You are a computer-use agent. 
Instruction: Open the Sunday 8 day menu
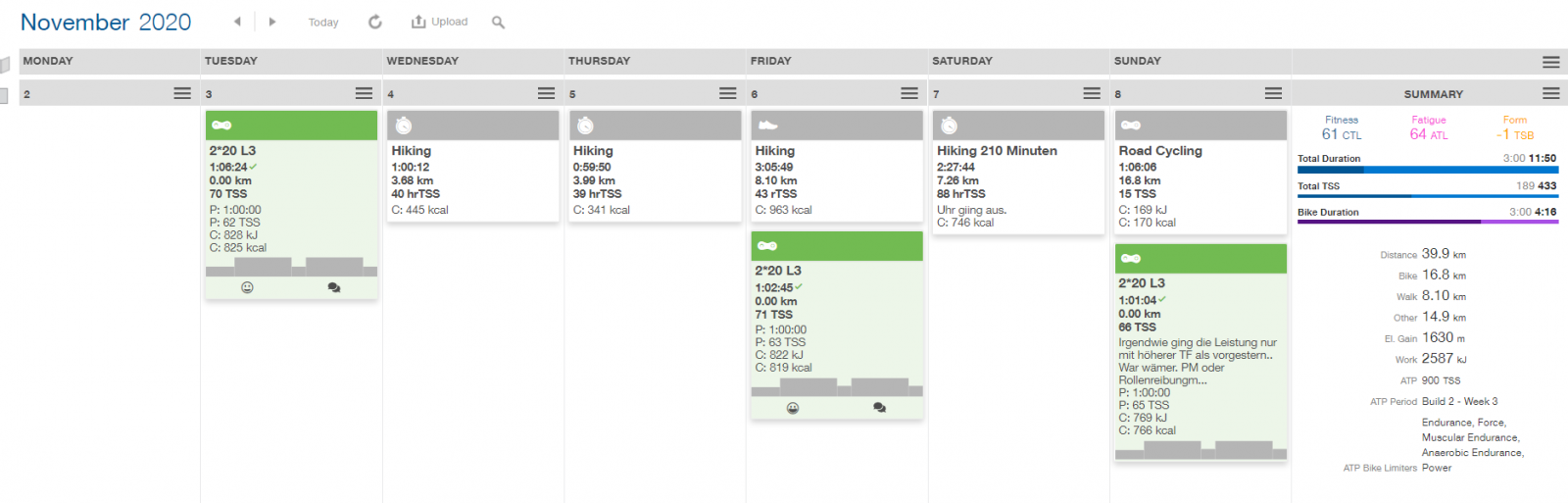point(1273,93)
